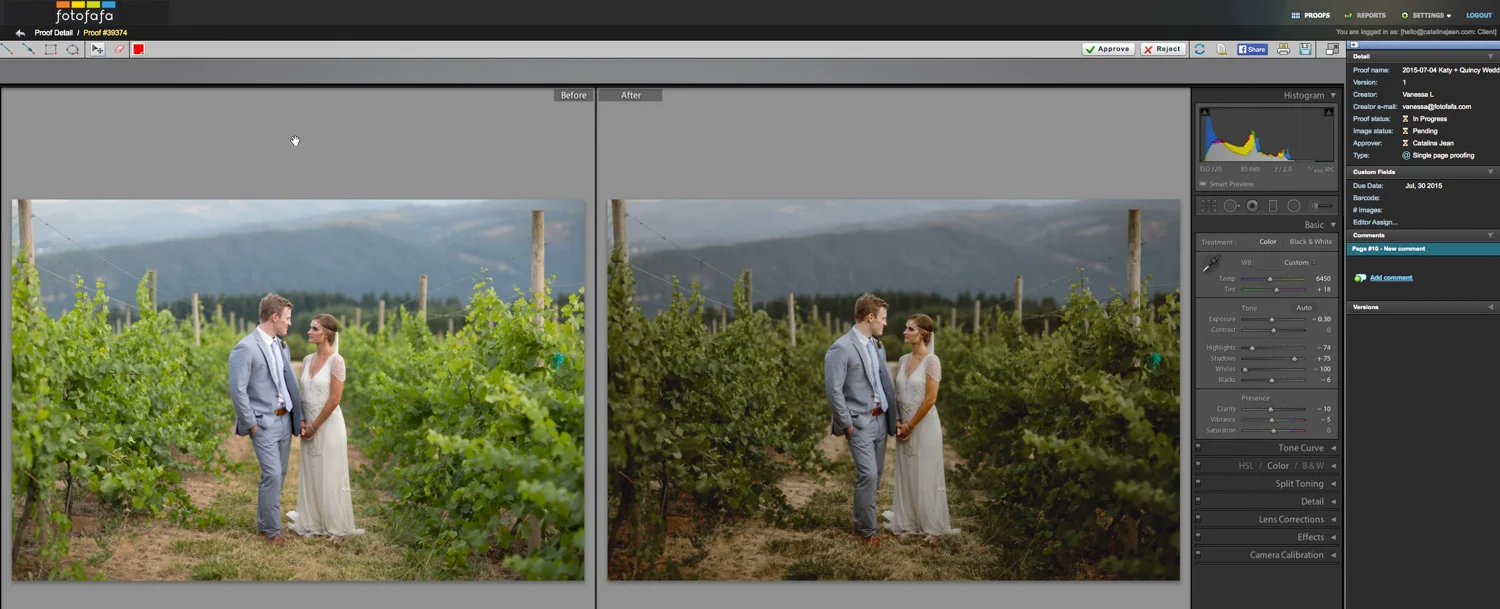Click the LOGOUT link

click(1479, 15)
